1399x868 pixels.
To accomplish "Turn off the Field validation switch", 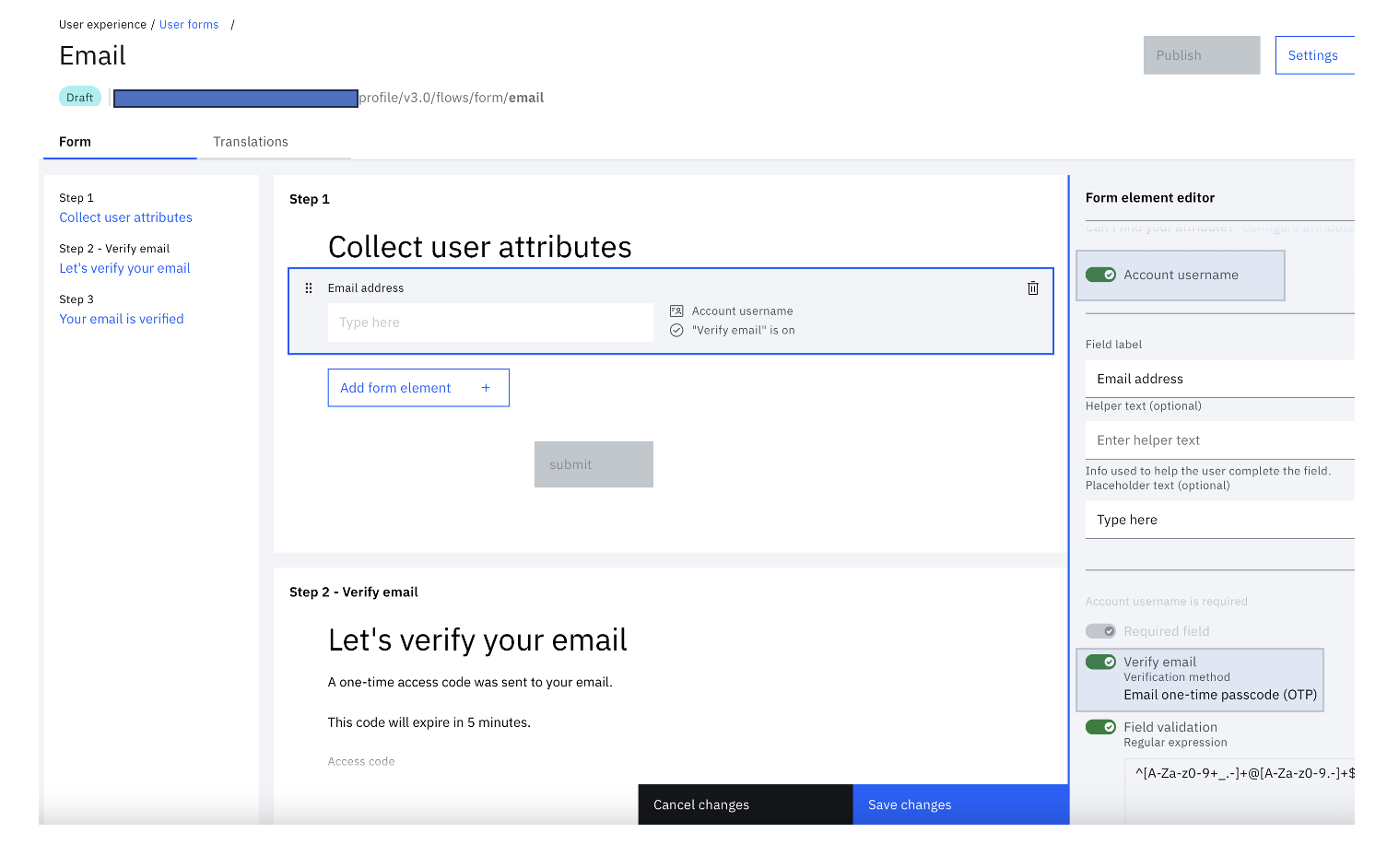I will tap(1100, 727).
